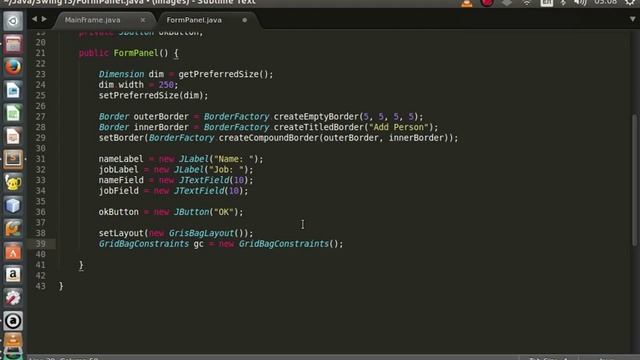Click 'nameLabel' on line 31
This screenshot has width=640, height=360.
121,159
